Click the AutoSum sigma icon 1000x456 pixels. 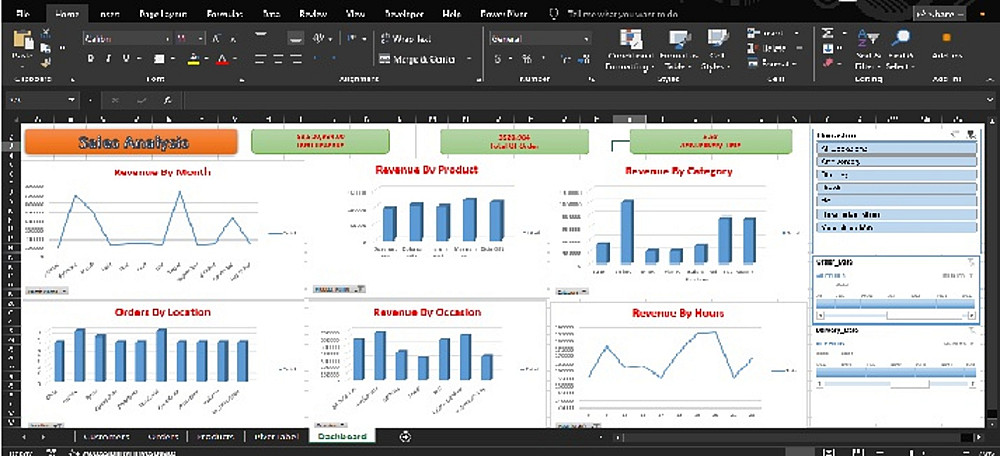828,33
